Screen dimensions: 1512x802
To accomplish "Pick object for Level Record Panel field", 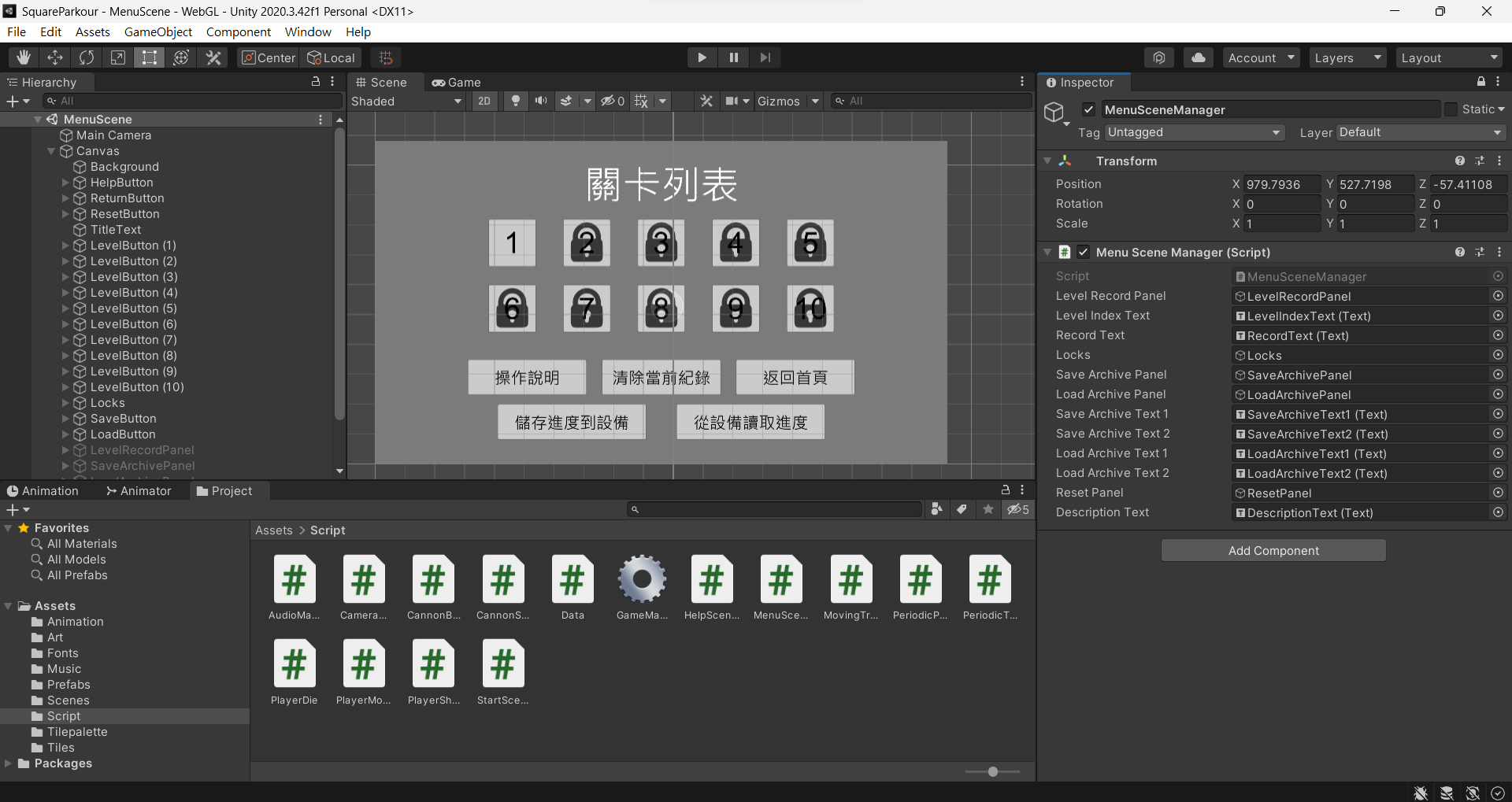I will click(x=1499, y=296).
